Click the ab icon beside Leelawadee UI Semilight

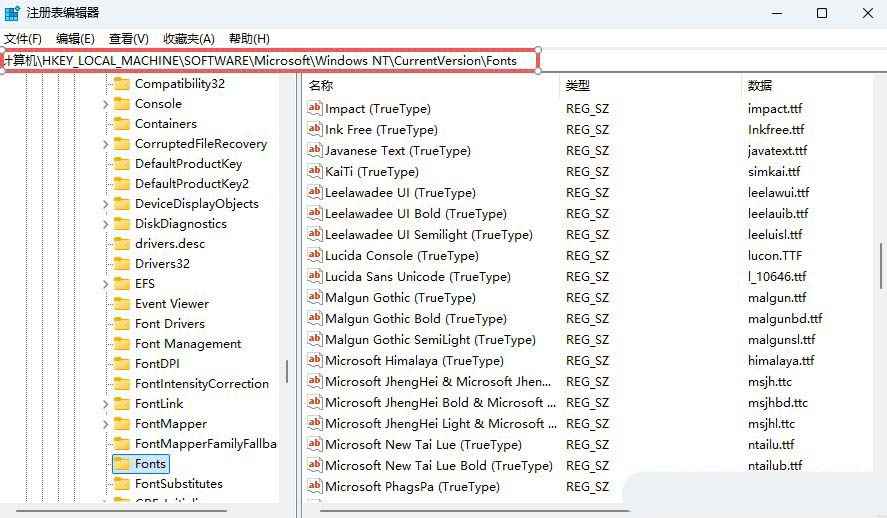pyautogui.click(x=315, y=234)
